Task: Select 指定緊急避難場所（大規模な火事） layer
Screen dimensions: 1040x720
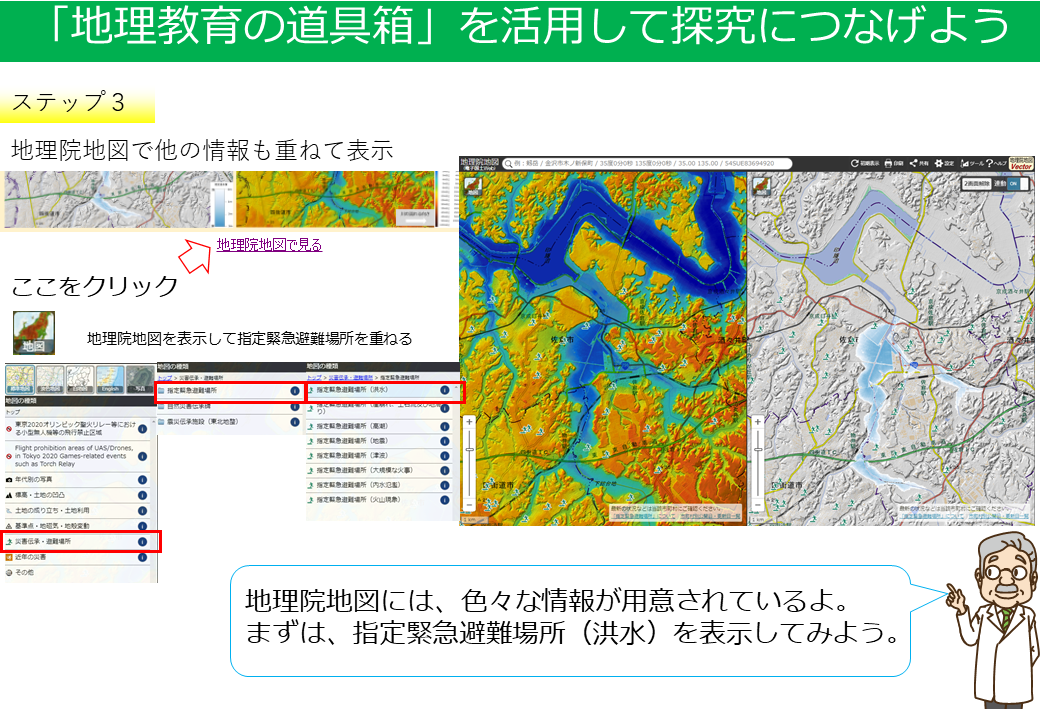Action: (x=379, y=470)
